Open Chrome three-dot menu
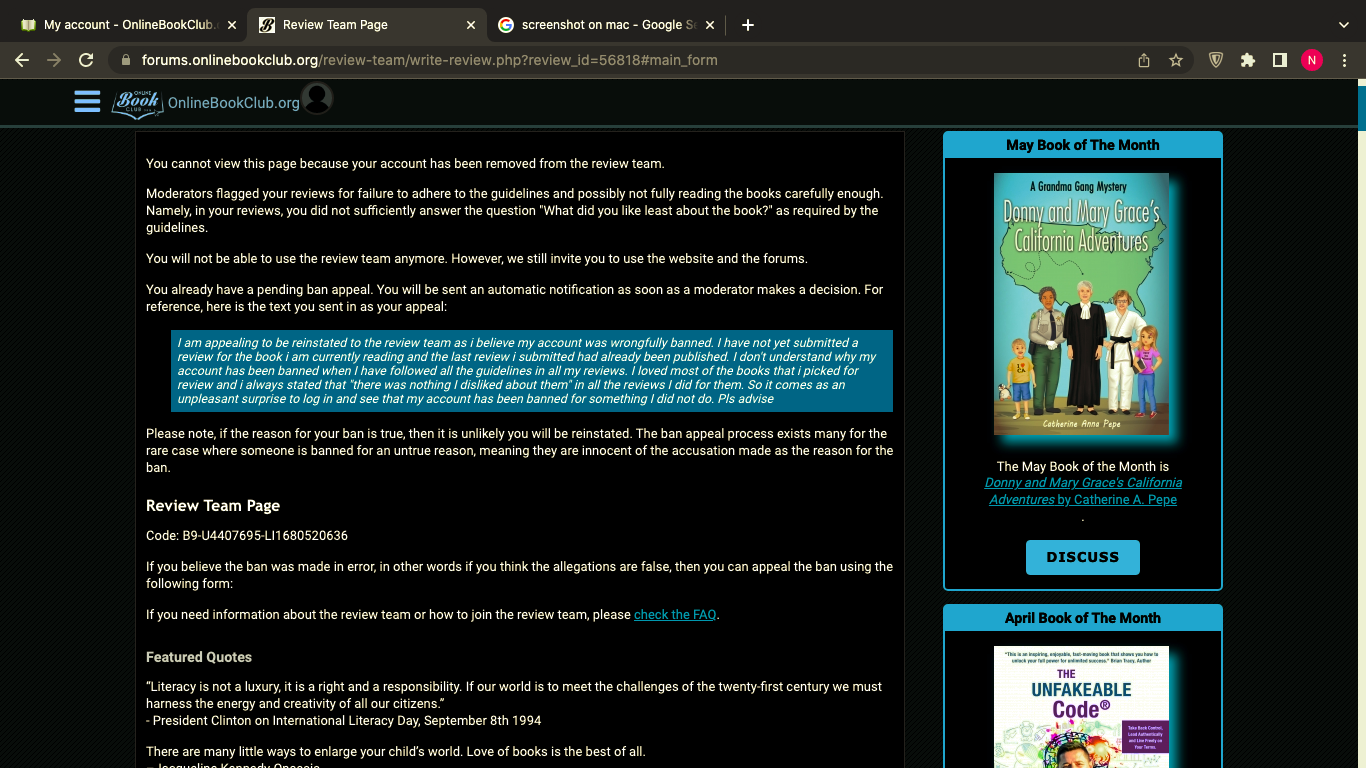Viewport: 1366px width, 768px height. (x=1344, y=60)
